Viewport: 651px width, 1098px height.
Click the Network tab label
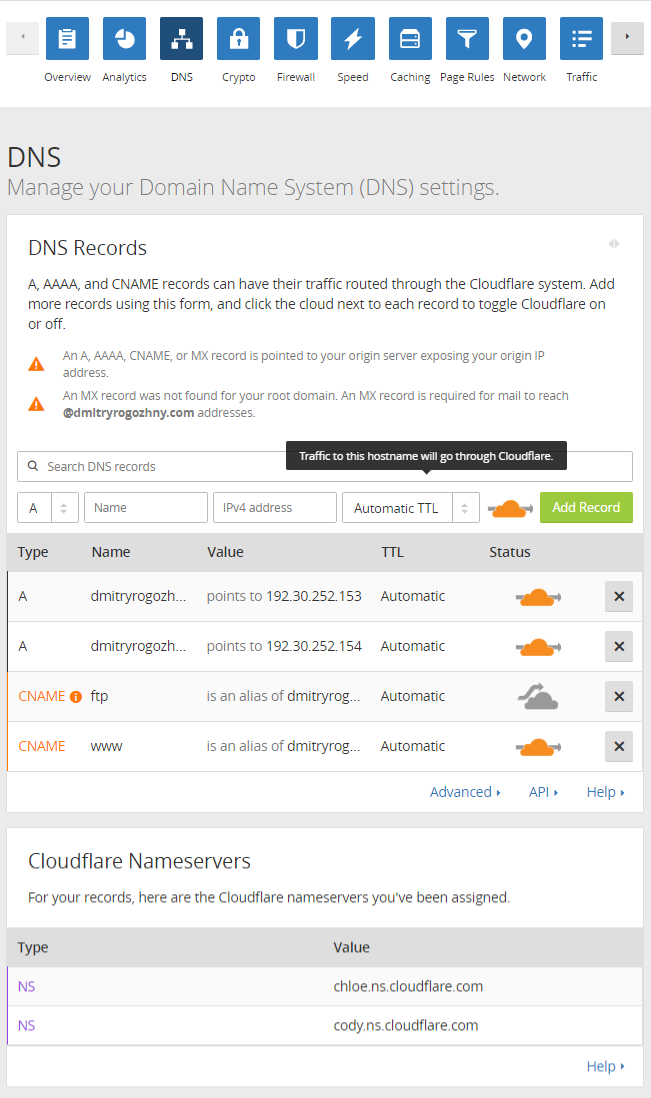click(x=524, y=77)
